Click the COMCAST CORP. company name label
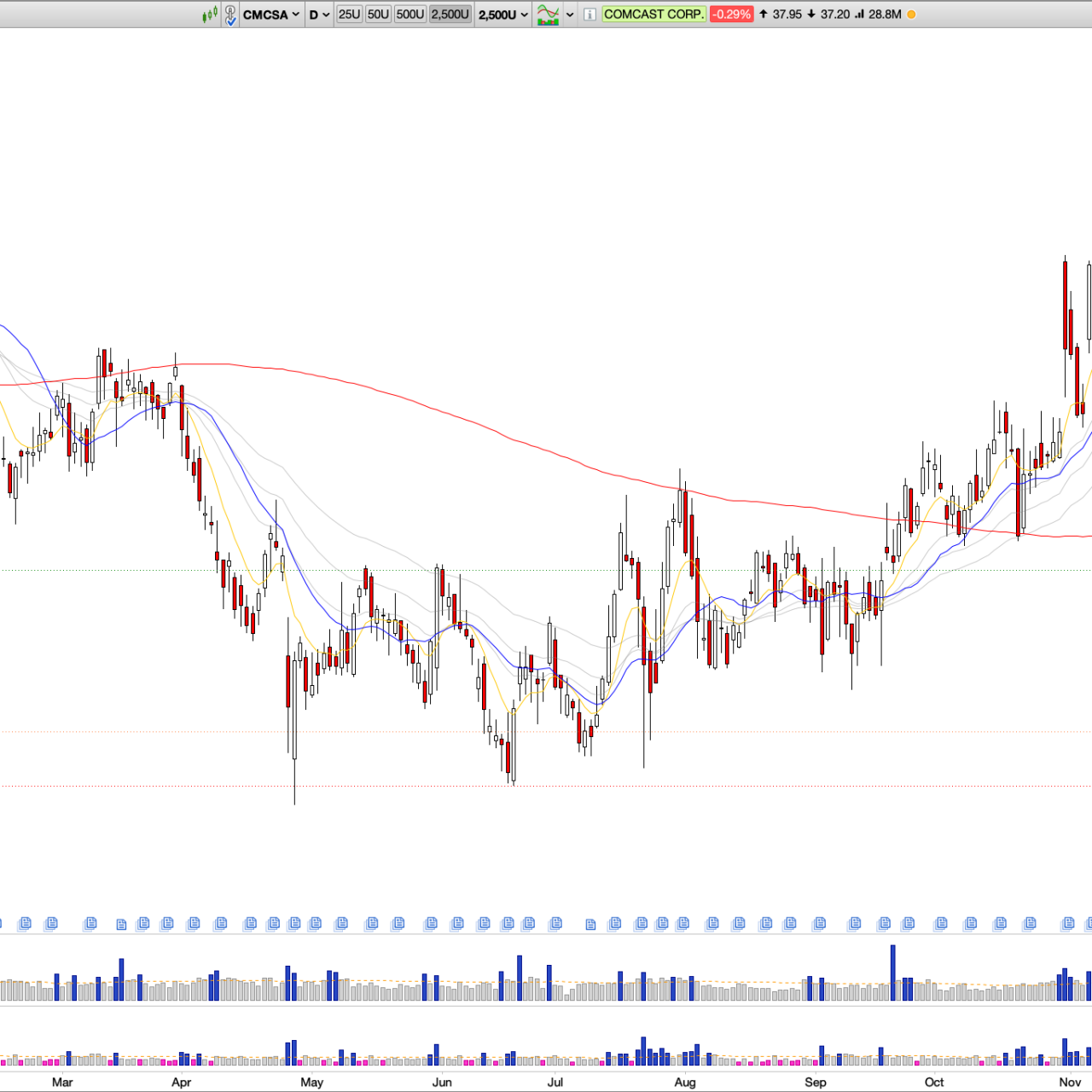The height and width of the screenshot is (1092, 1092). tap(653, 15)
